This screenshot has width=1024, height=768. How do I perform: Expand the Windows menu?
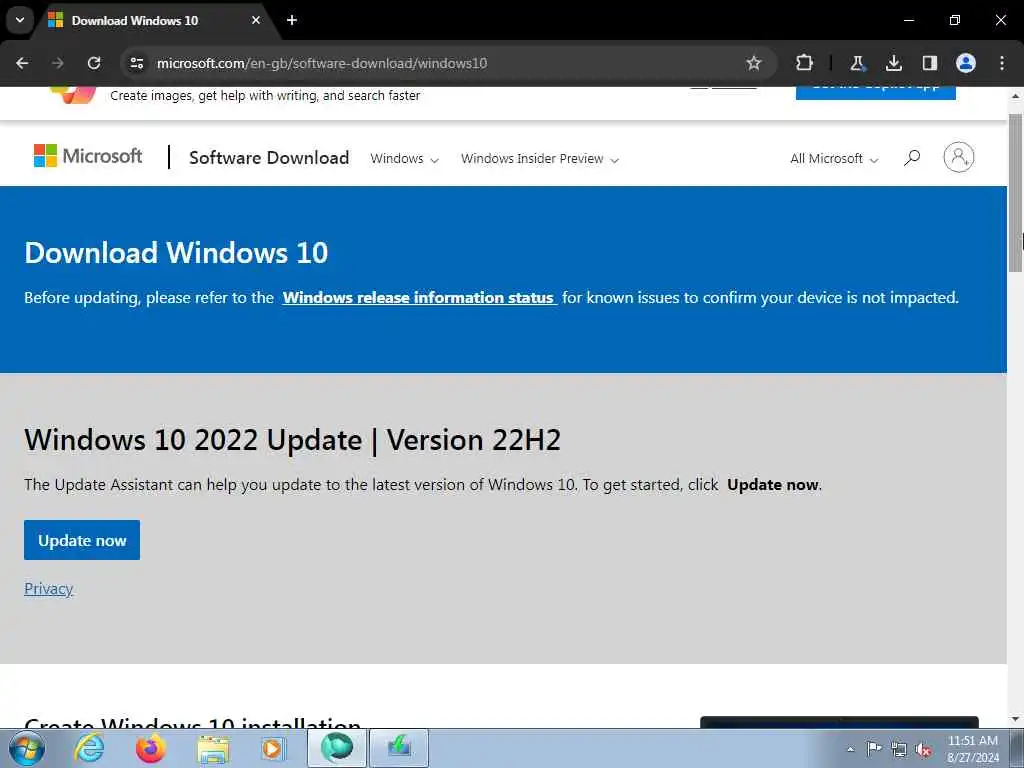click(404, 159)
